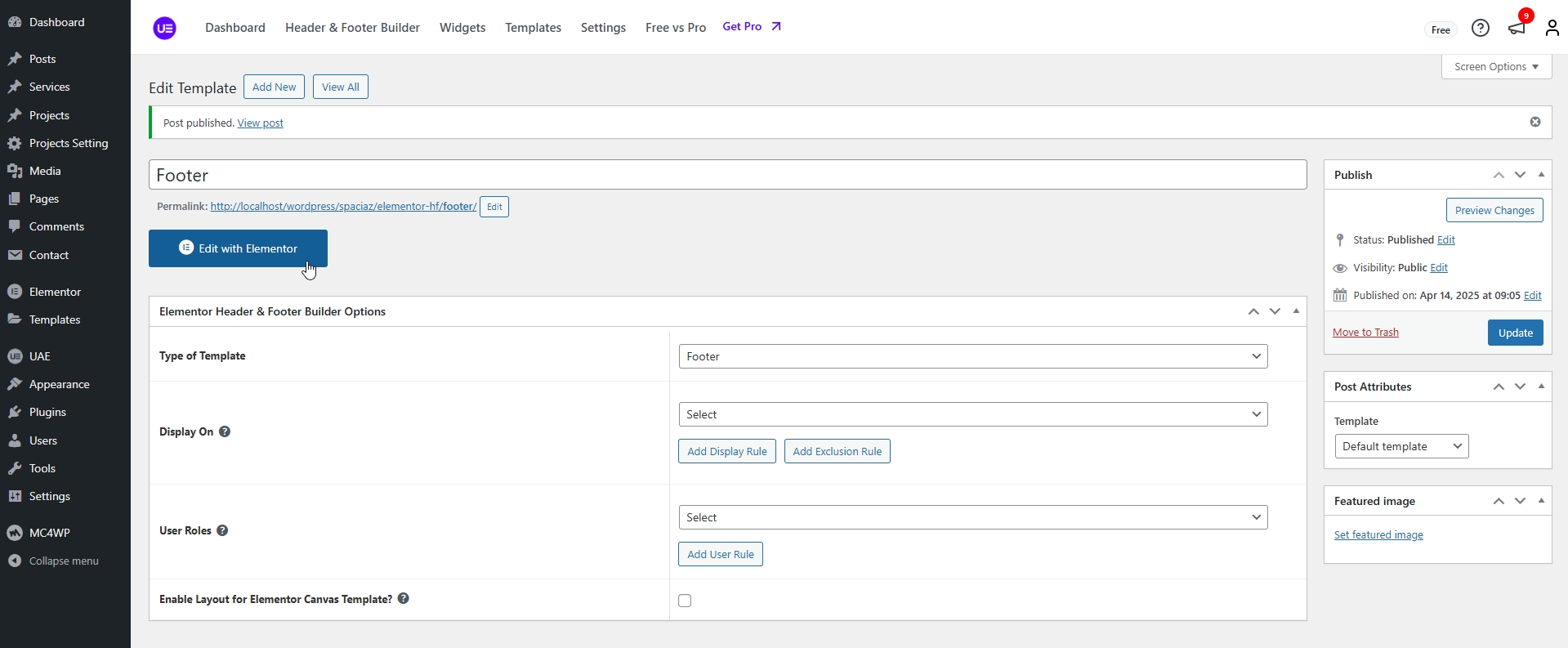1568x648 pixels.
Task: Enable Layout for Elementor Canvas Template checkbox
Action: coord(685,601)
